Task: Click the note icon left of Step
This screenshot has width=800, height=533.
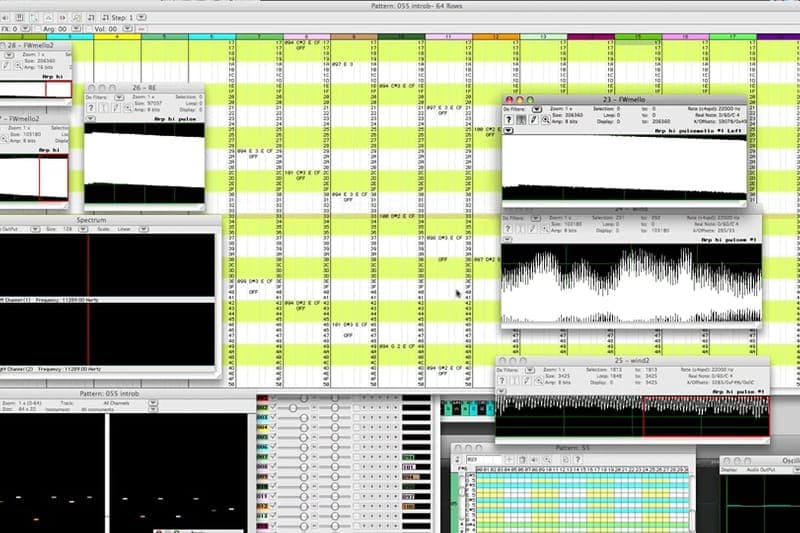Action: [106, 17]
